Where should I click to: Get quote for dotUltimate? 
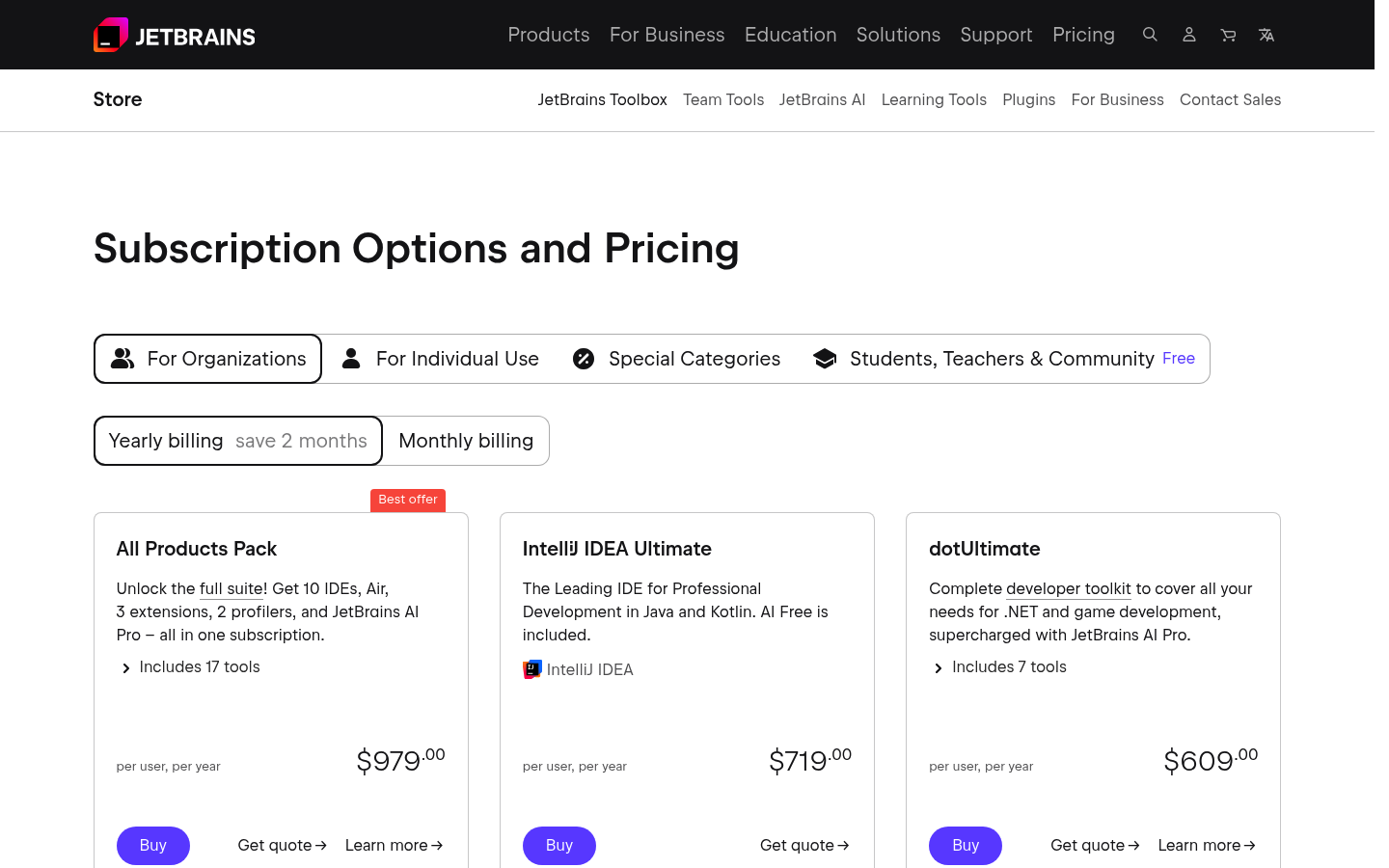[1096, 846]
